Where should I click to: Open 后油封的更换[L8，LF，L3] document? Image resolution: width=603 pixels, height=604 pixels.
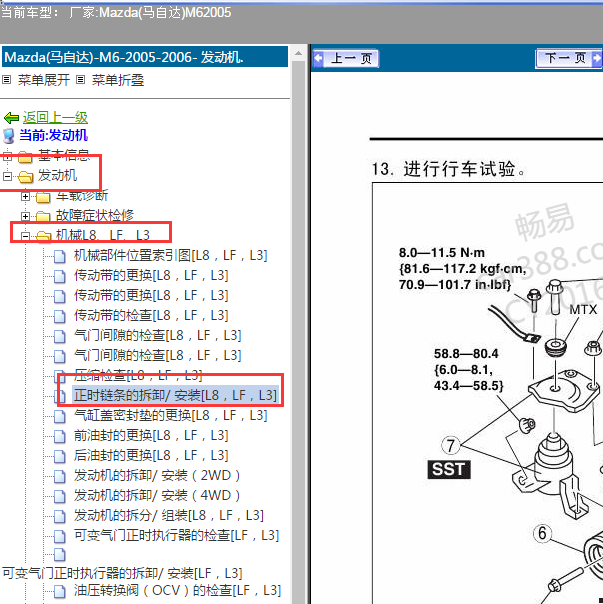pyautogui.click(x=151, y=455)
